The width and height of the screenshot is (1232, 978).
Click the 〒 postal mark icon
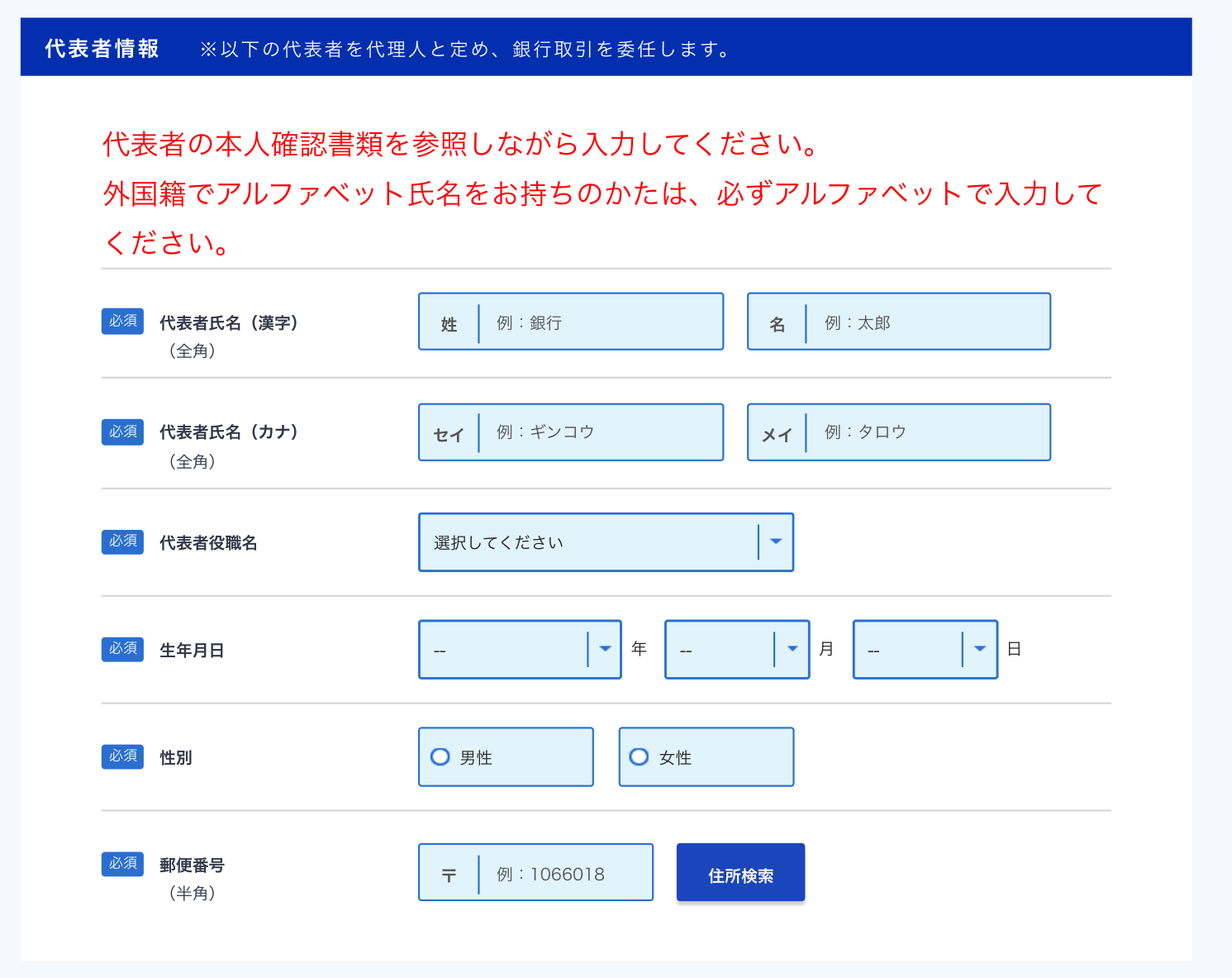coord(449,875)
